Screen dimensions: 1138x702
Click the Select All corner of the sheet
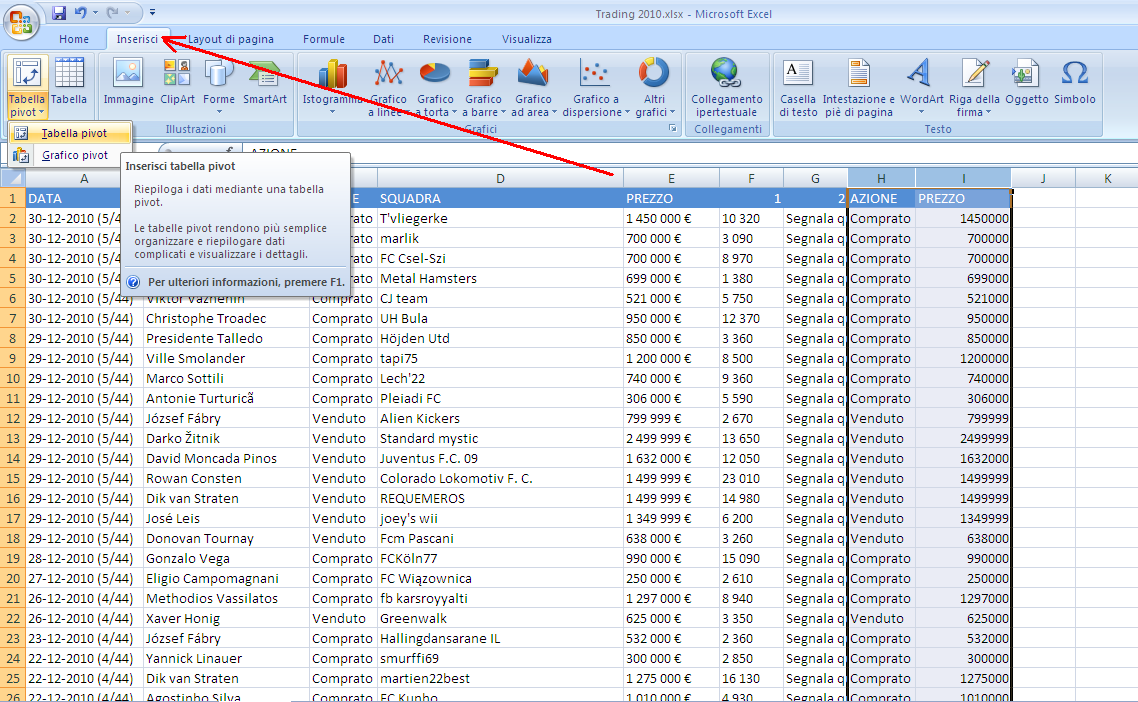(x=13, y=178)
